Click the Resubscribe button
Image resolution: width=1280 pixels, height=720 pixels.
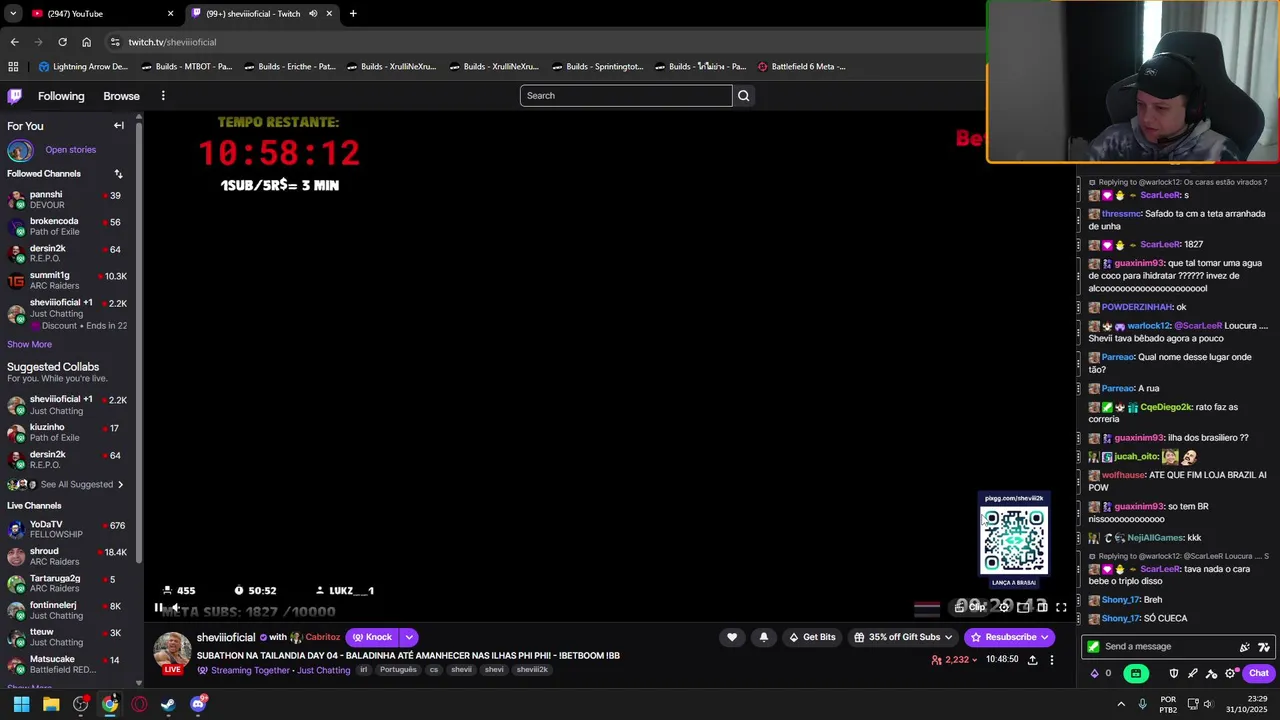[x=1009, y=637]
